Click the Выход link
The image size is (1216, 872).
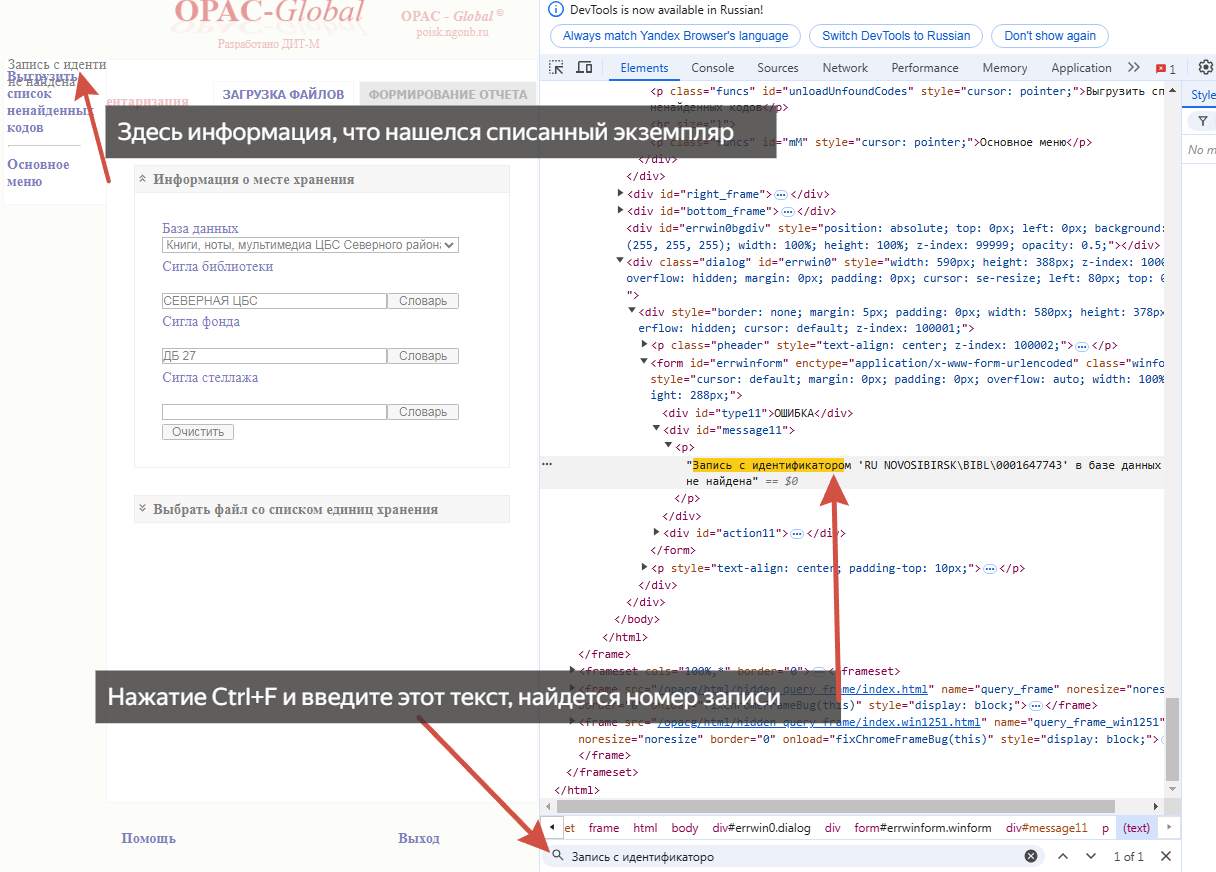tap(418, 838)
